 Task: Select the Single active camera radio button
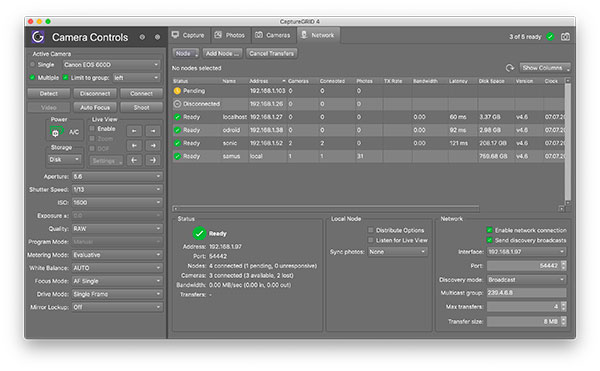pos(33,65)
